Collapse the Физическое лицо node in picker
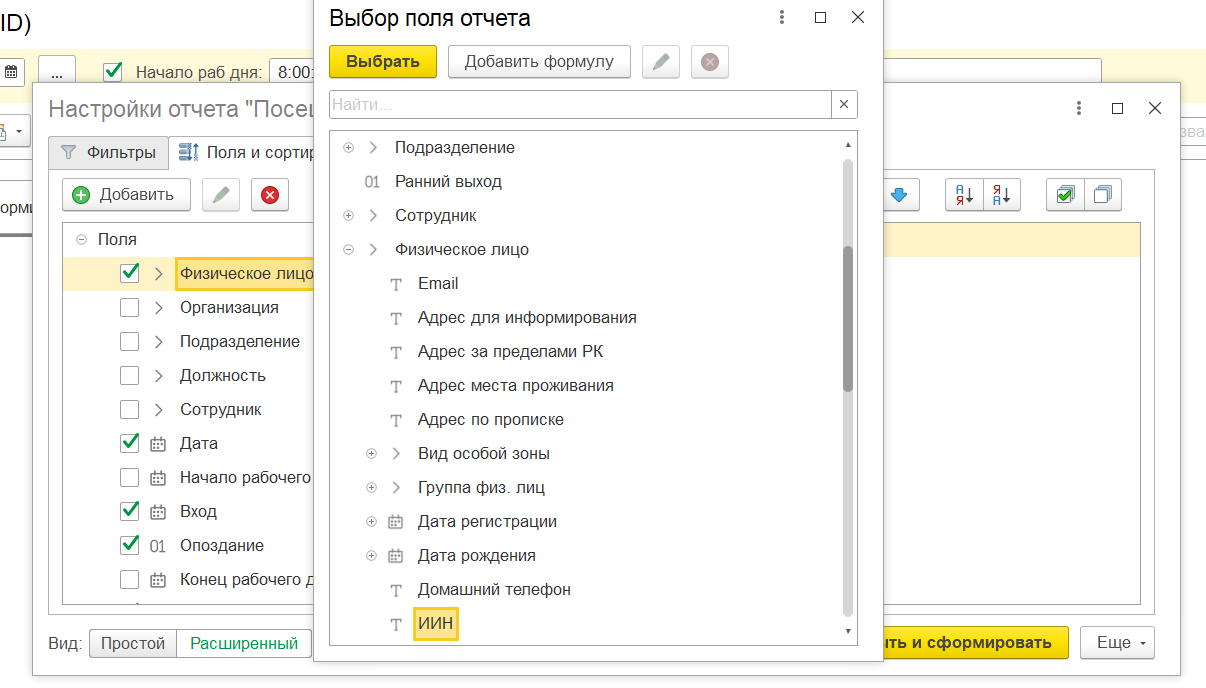 349,250
